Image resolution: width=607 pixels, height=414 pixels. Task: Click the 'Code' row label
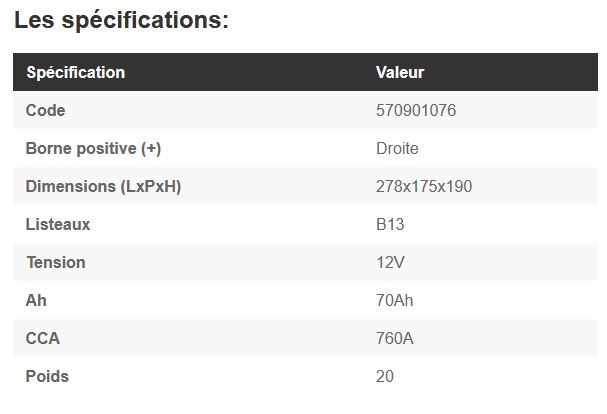click(x=45, y=110)
